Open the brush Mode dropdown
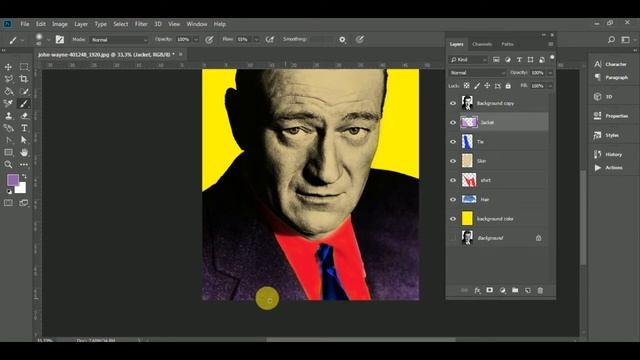The image size is (640, 360). [119, 40]
